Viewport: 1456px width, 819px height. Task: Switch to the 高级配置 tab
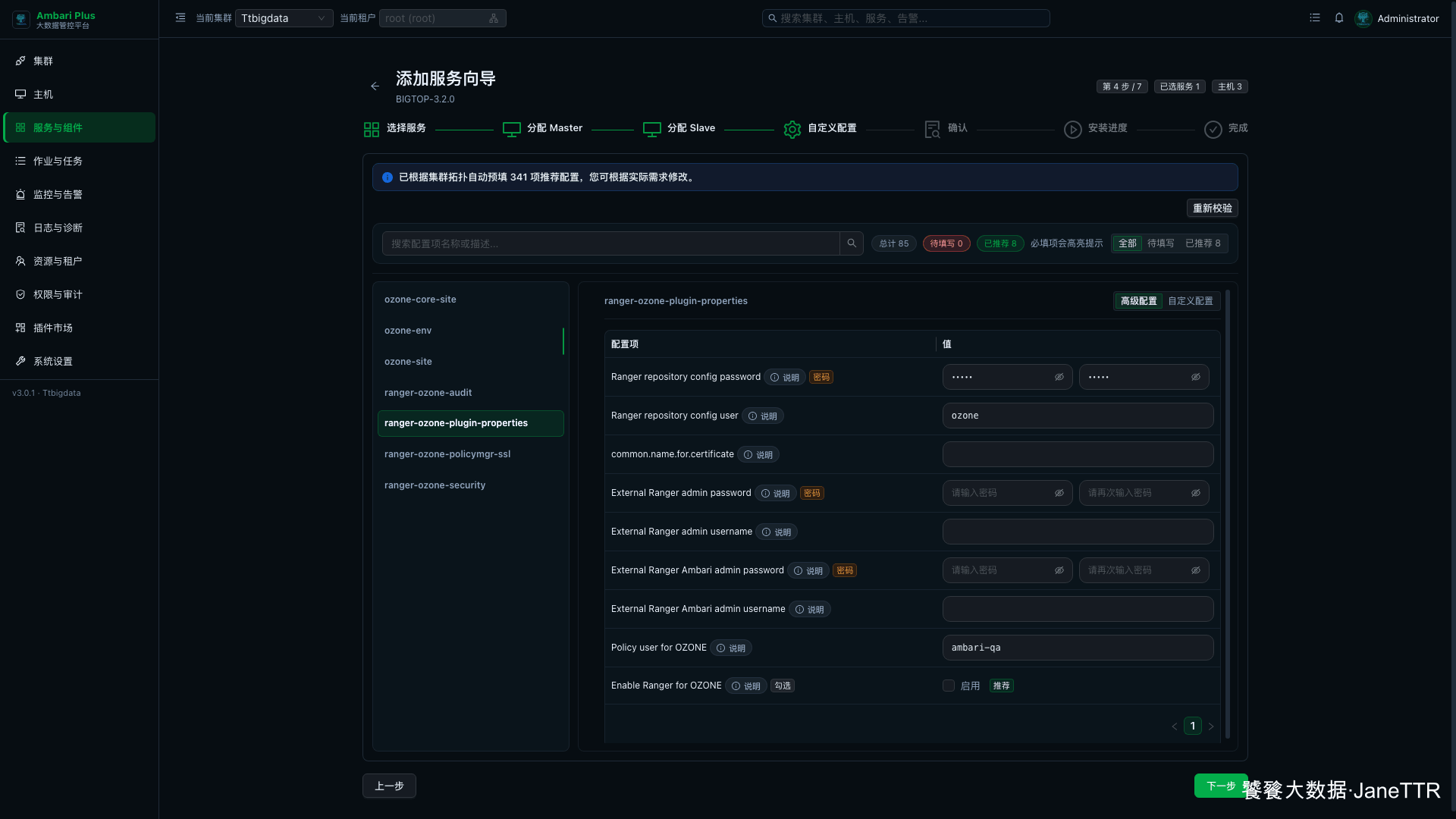[1138, 301]
